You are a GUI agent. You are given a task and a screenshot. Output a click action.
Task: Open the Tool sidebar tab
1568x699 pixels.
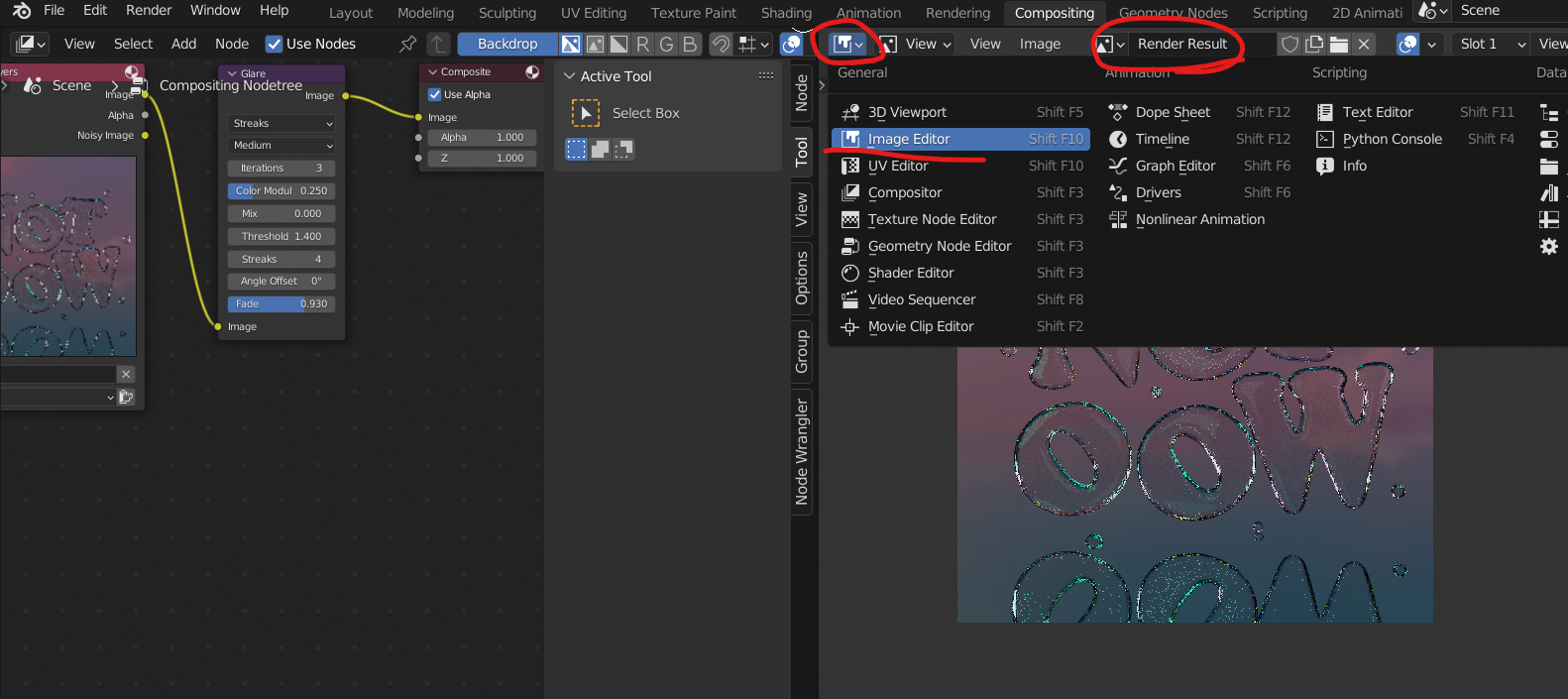click(802, 152)
